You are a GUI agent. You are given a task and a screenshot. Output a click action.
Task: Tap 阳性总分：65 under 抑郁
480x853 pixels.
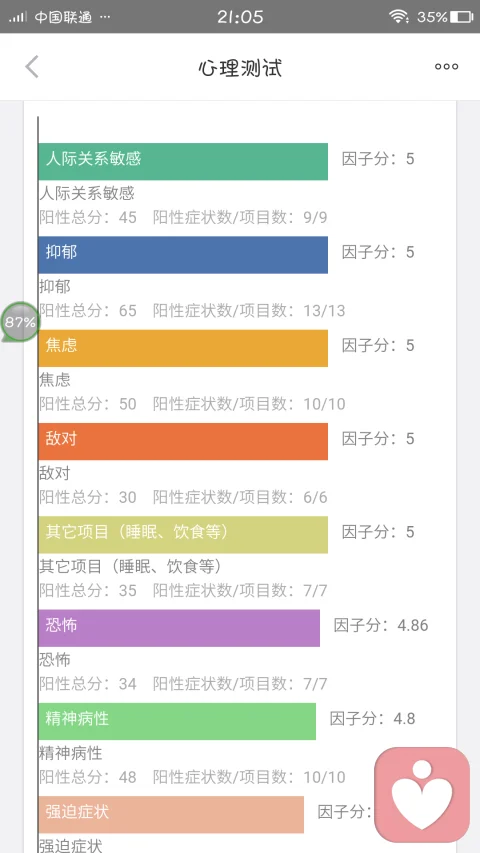(88, 311)
